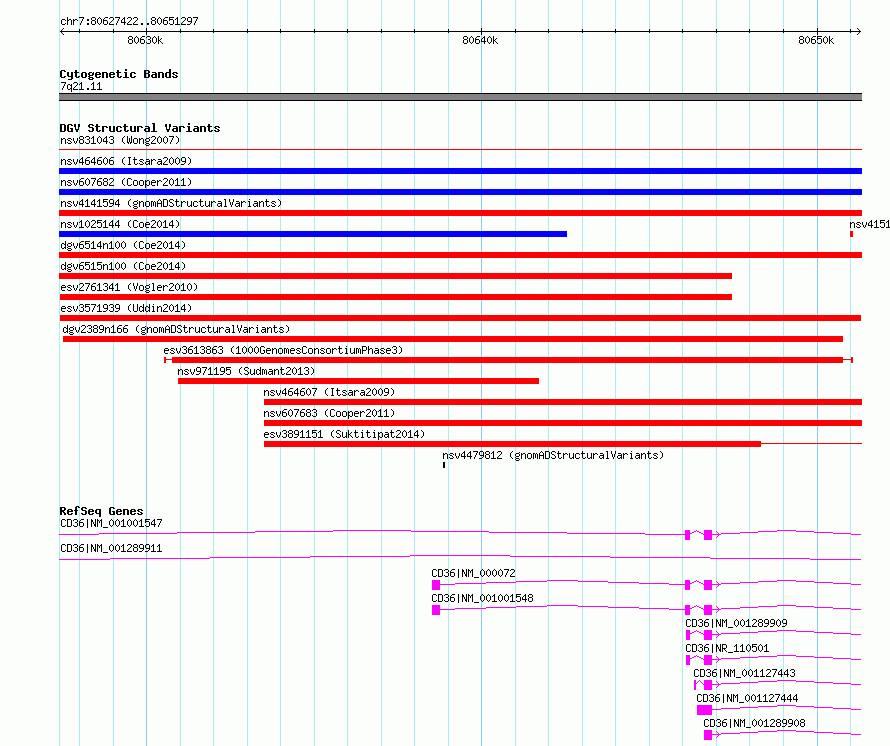890x746 pixels.
Task: Click the 80650k ruler tick label
Action: (816, 40)
